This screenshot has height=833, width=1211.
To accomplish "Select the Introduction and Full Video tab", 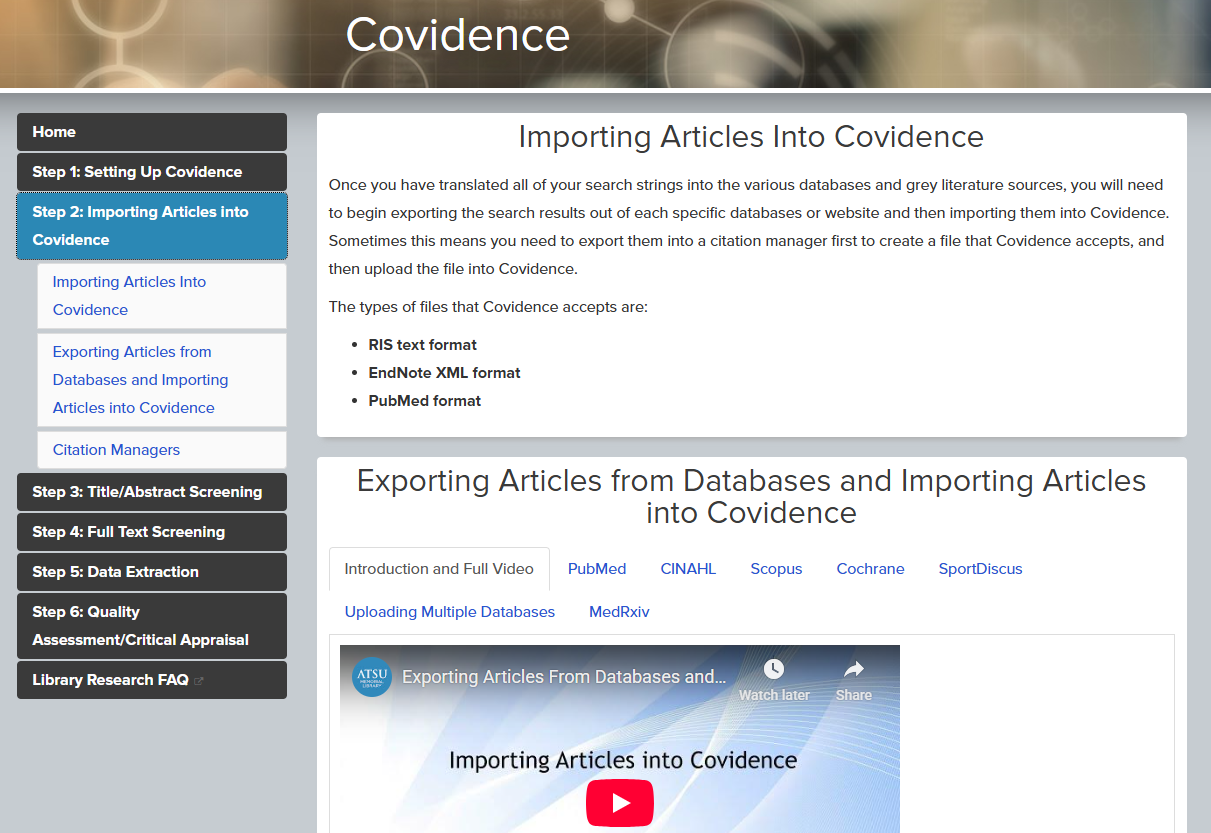I will pyautogui.click(x=439, y=569).
